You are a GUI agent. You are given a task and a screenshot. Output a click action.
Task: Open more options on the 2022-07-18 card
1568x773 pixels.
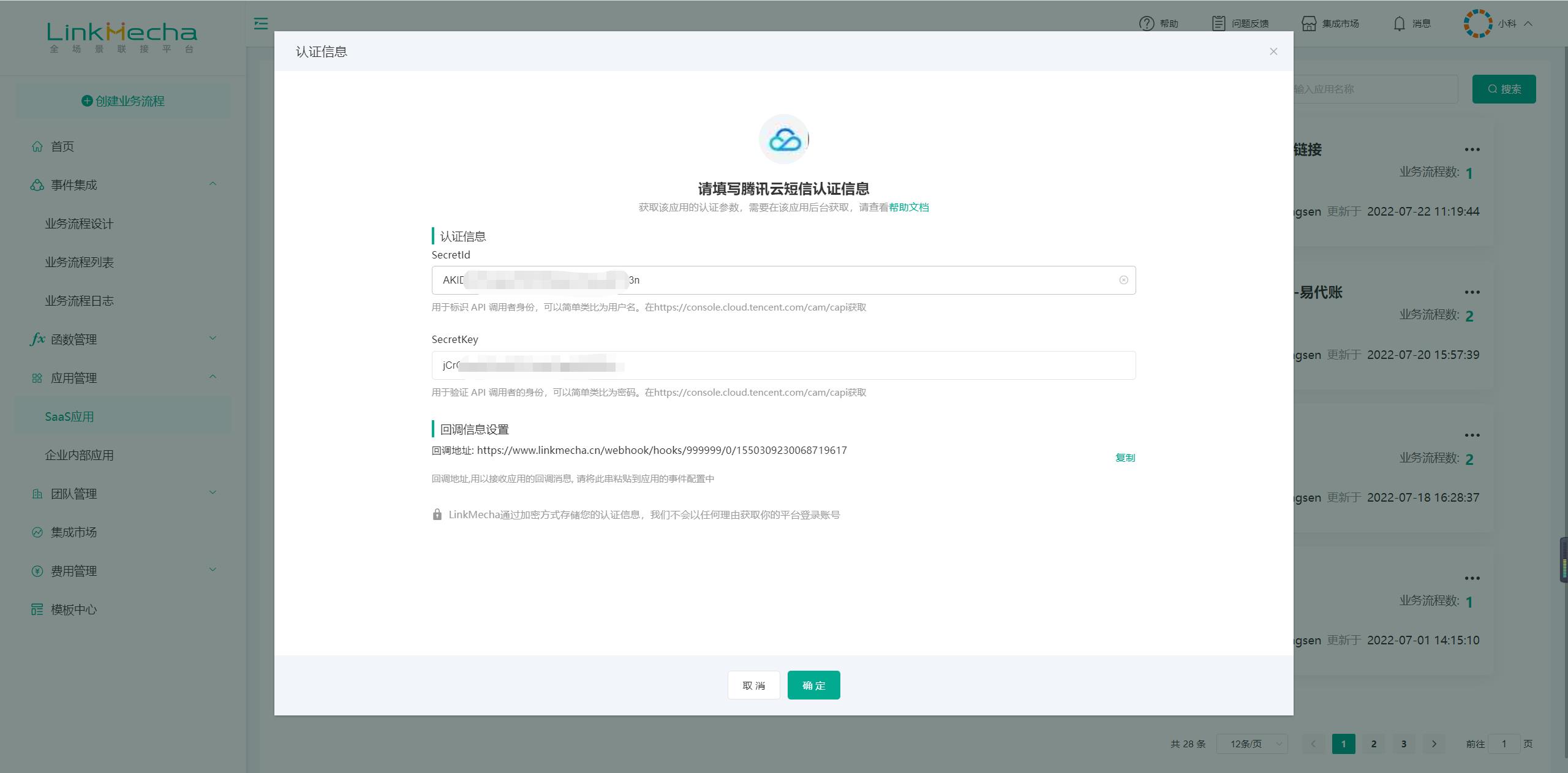[x=1472, y=436]
